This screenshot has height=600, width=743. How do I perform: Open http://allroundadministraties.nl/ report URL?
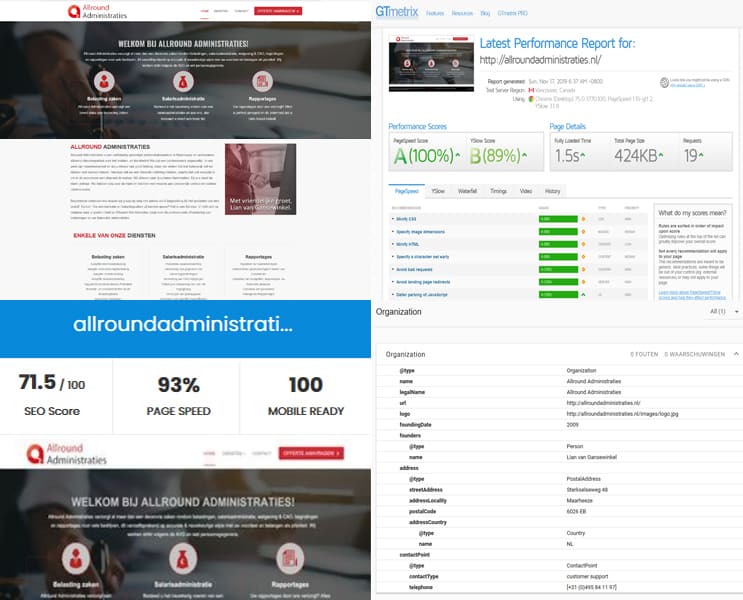[x=540, y=60]
